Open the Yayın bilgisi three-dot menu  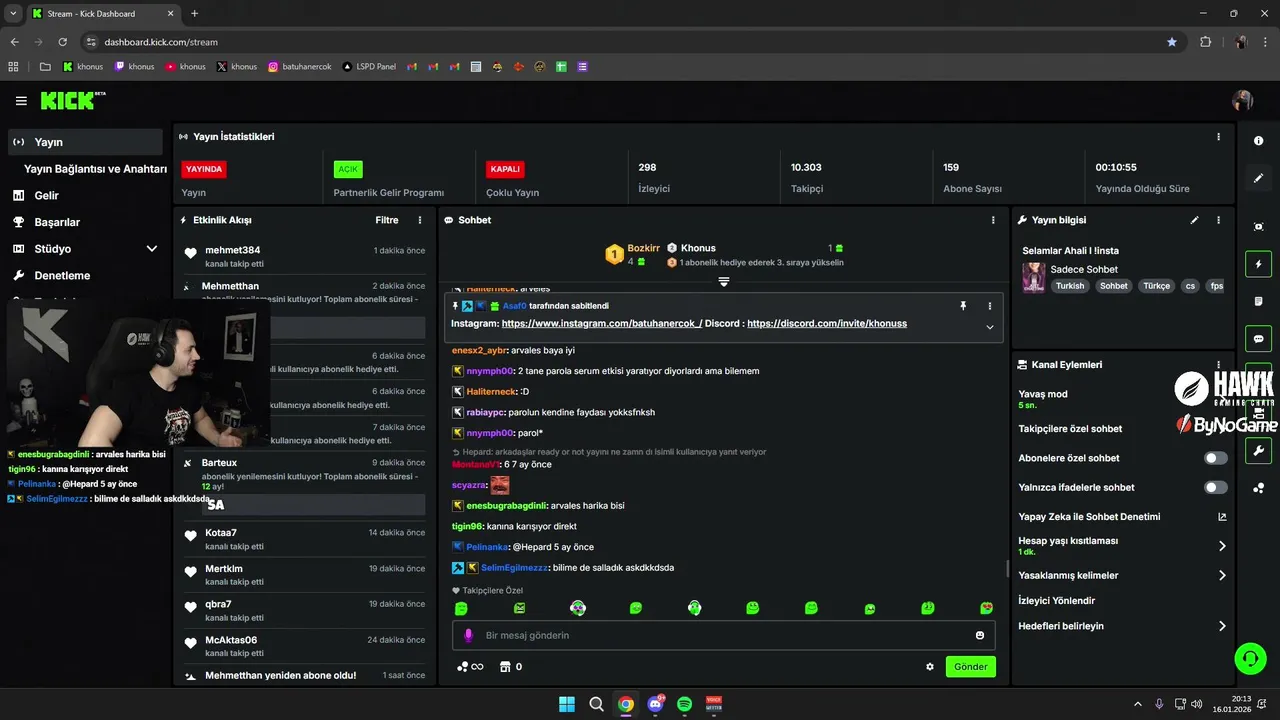coord(1218,220)
